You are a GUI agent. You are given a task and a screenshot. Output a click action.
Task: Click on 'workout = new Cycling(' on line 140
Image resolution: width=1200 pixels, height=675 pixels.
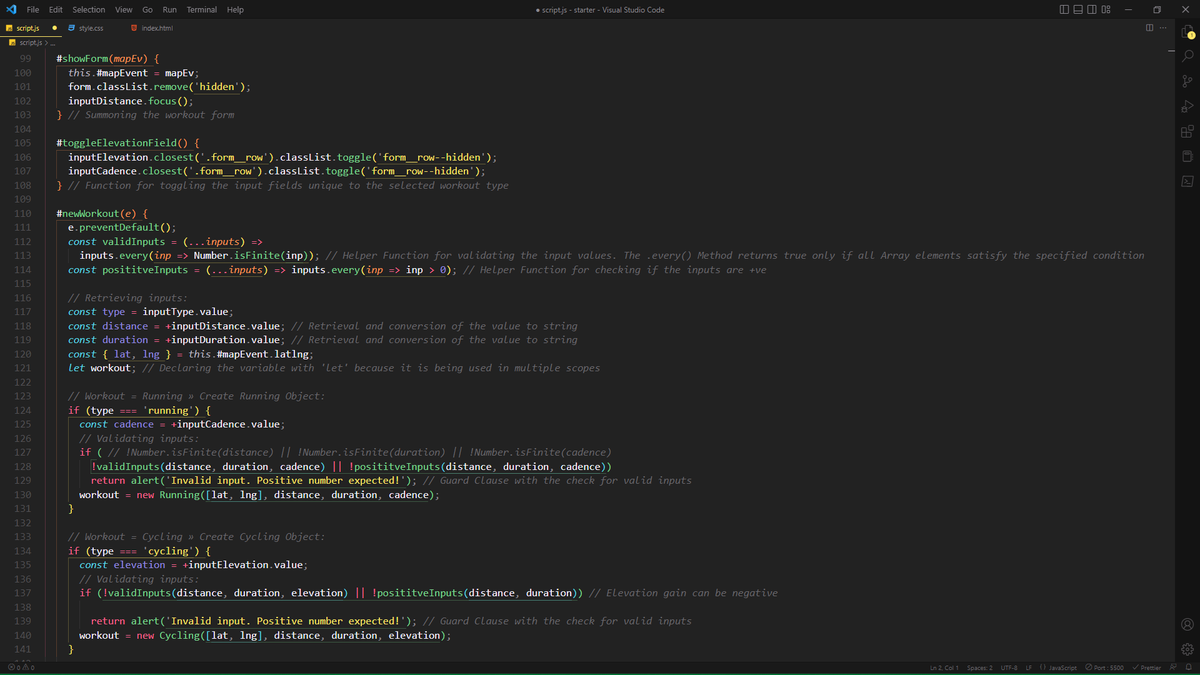143,635
